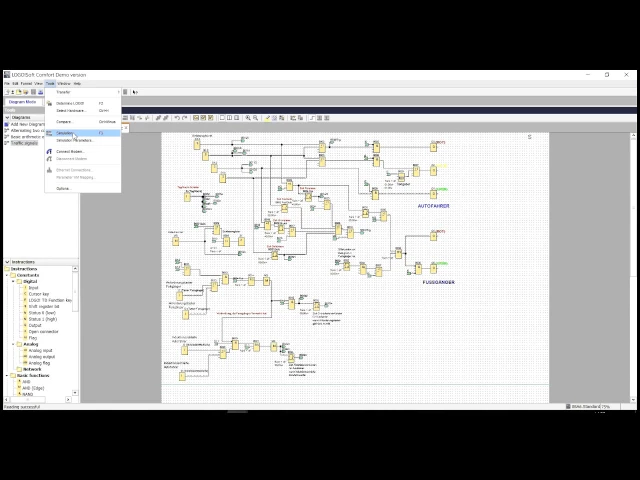This screenshot has width=640, height=480.
Task: Click the zoom in magnifier icon
Action: pos(247,118)
